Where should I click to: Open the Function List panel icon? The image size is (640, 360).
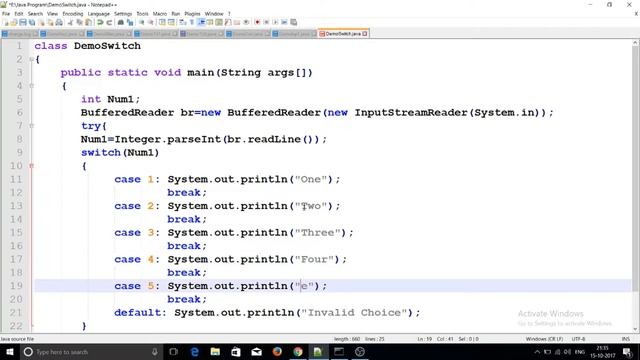point(227,22)
